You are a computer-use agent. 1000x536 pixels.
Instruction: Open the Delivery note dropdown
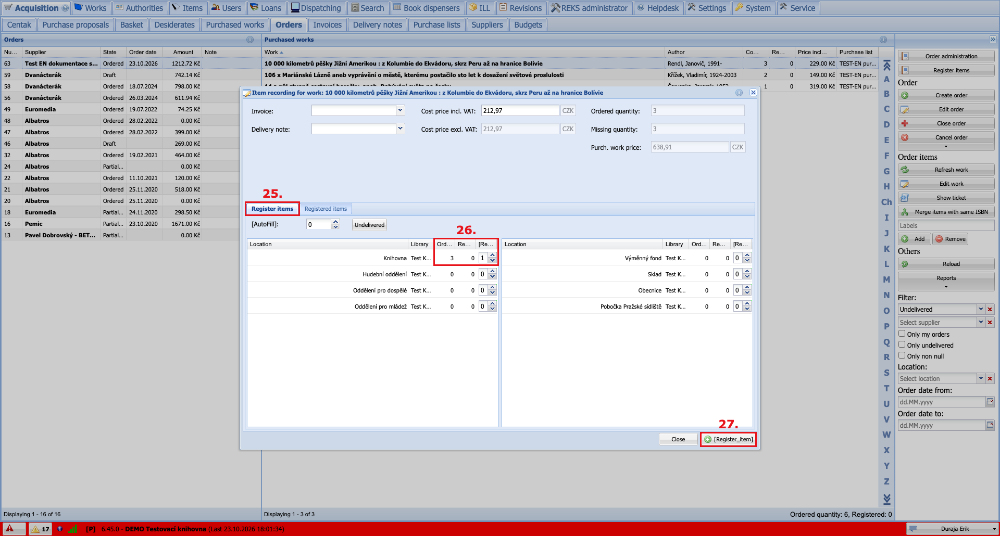coord(400,129)
